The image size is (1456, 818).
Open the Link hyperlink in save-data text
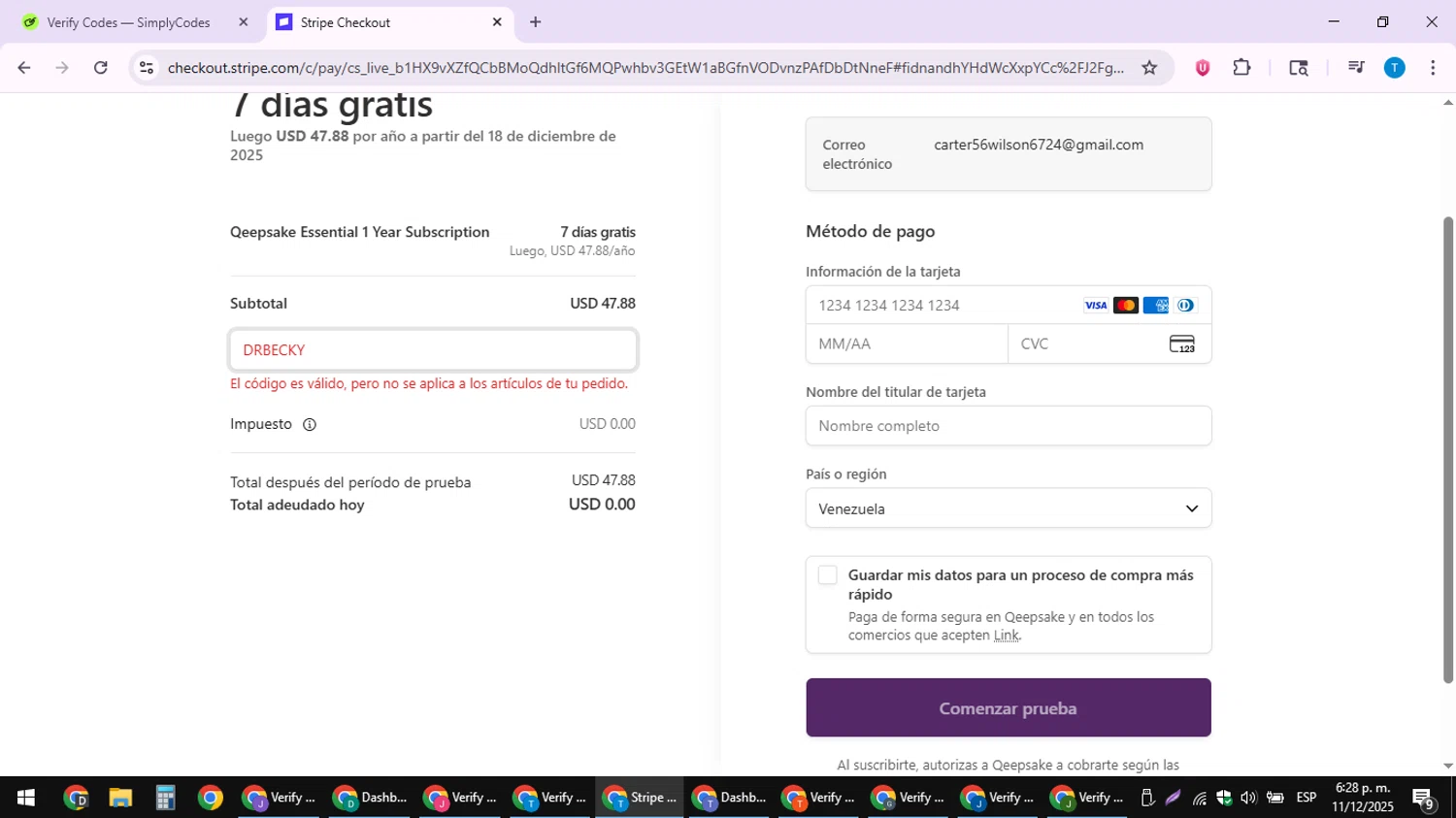click(1006, 636)
